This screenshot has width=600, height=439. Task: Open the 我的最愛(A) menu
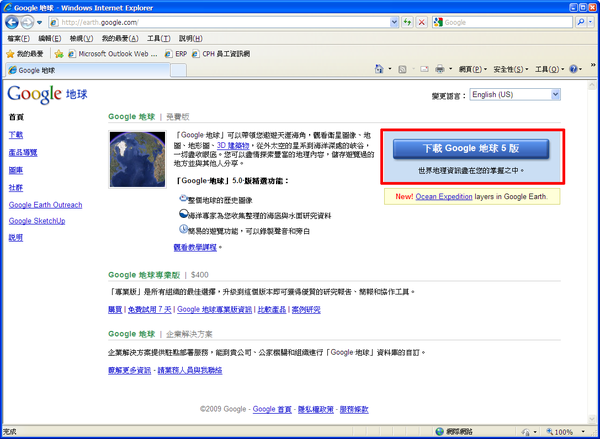(x=120, y=38)
